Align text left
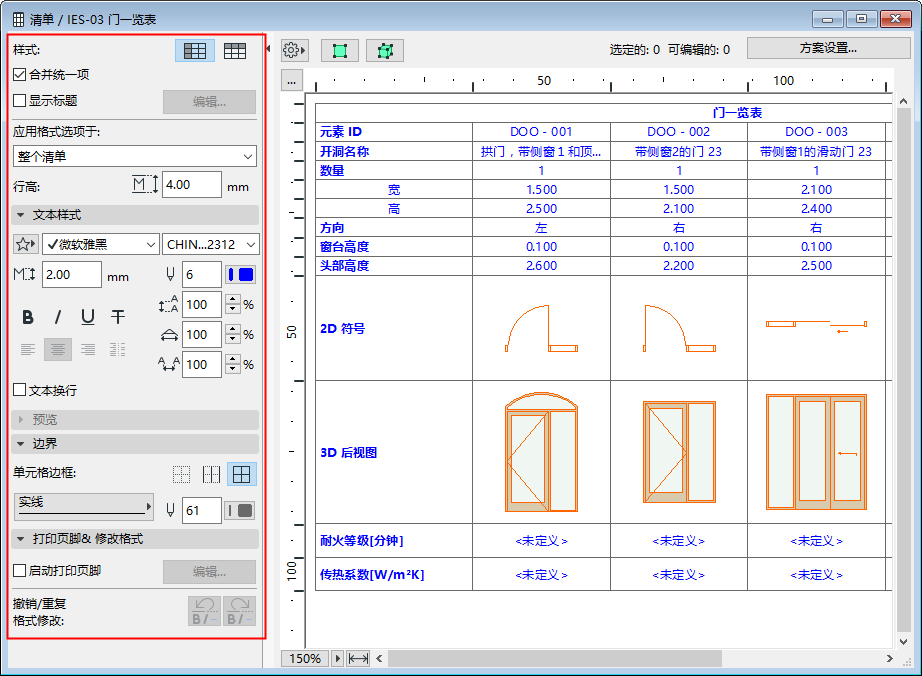Image resolution: width=922 pixels, height=676 pixels. tap(28, 350)
